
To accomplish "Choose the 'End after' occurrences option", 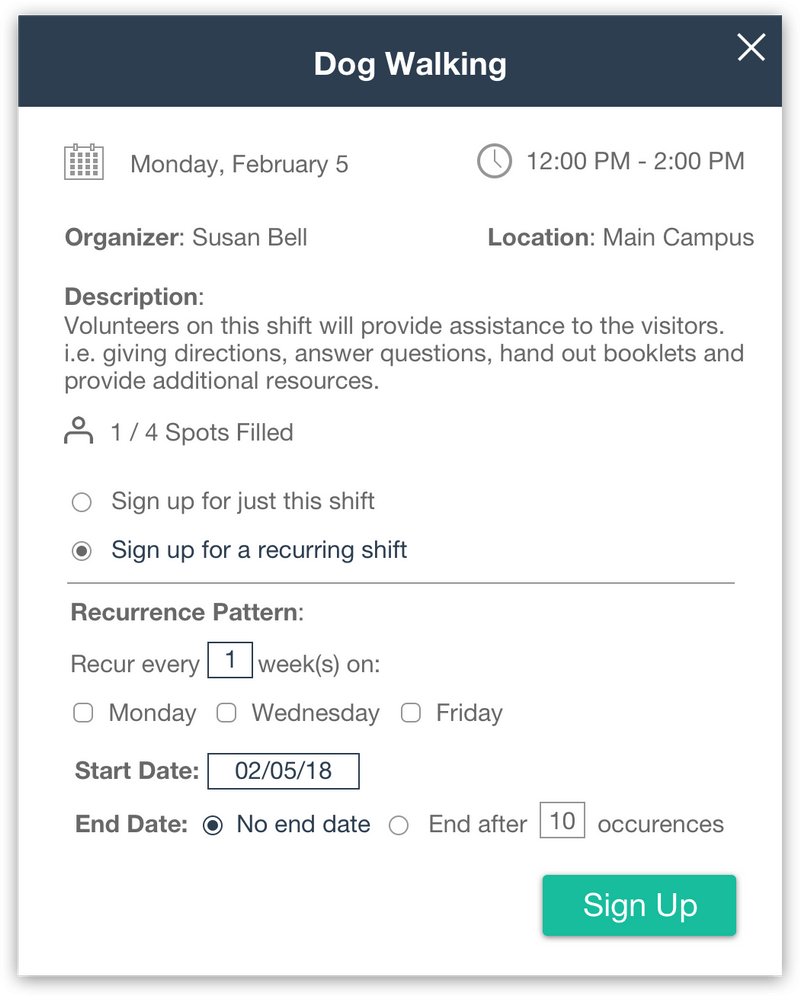I will click(399, 825).
